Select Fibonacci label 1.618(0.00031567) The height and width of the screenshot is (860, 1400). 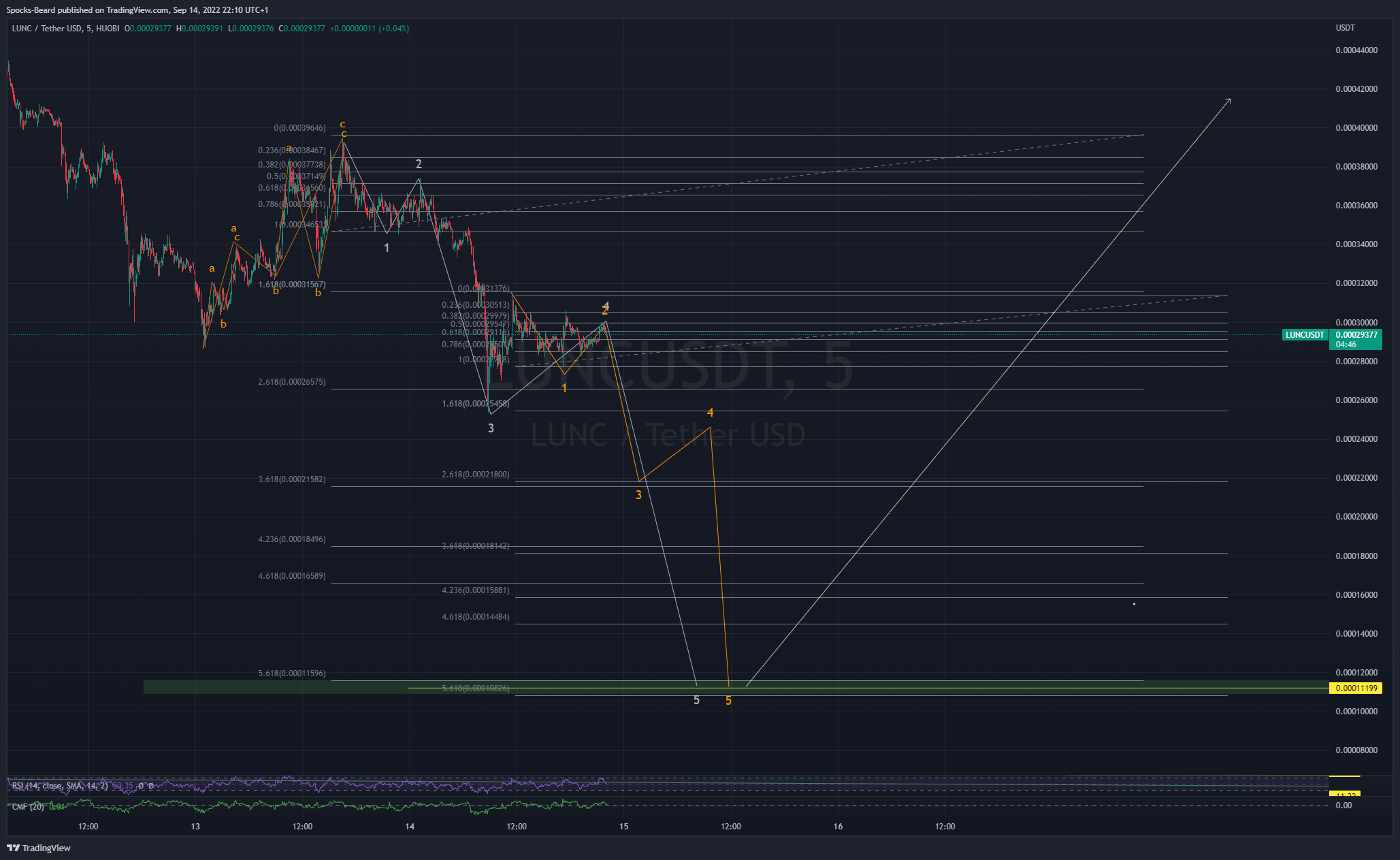click(292, 285)
